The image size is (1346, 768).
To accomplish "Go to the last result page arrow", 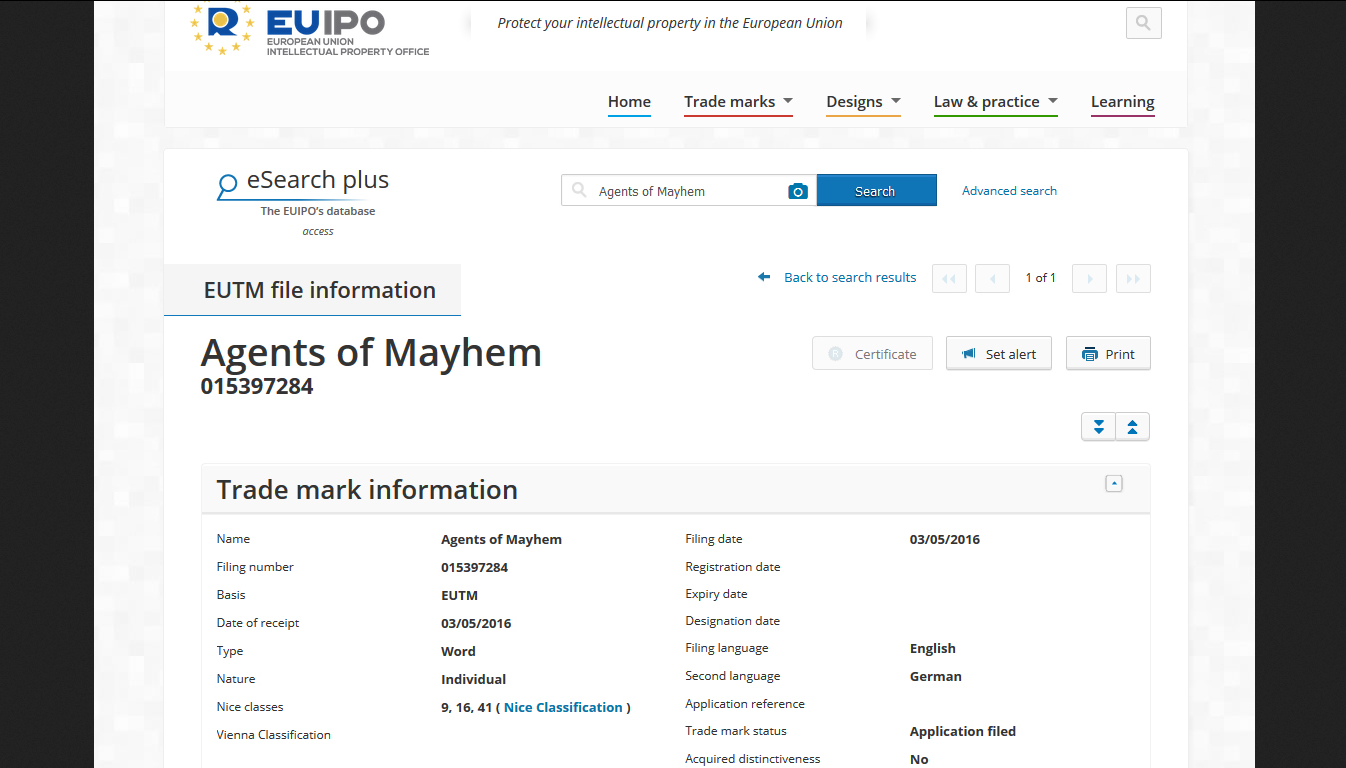I will click(1133, 278).
